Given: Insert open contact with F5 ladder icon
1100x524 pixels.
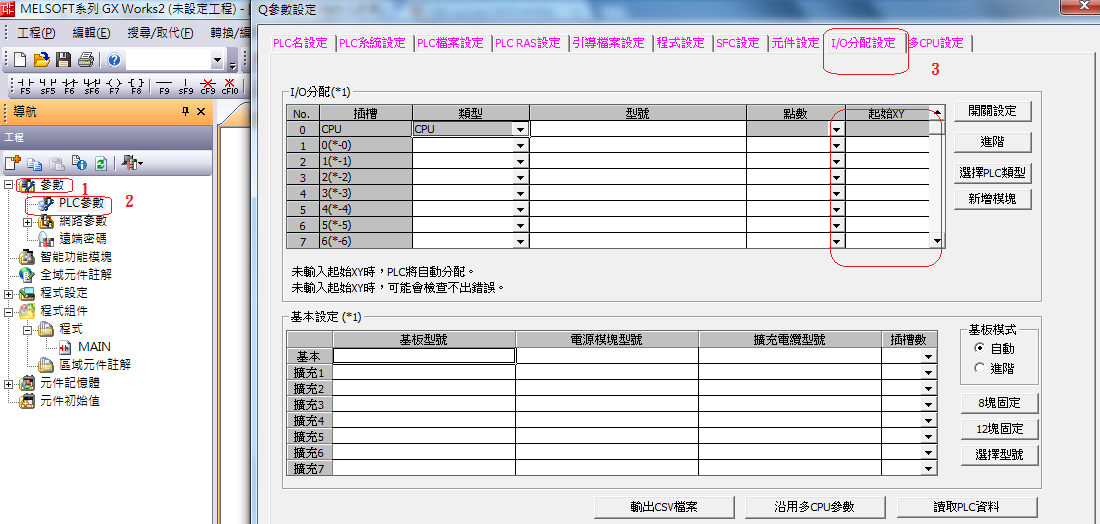Looking at the screenshot, I should (25, 86).
